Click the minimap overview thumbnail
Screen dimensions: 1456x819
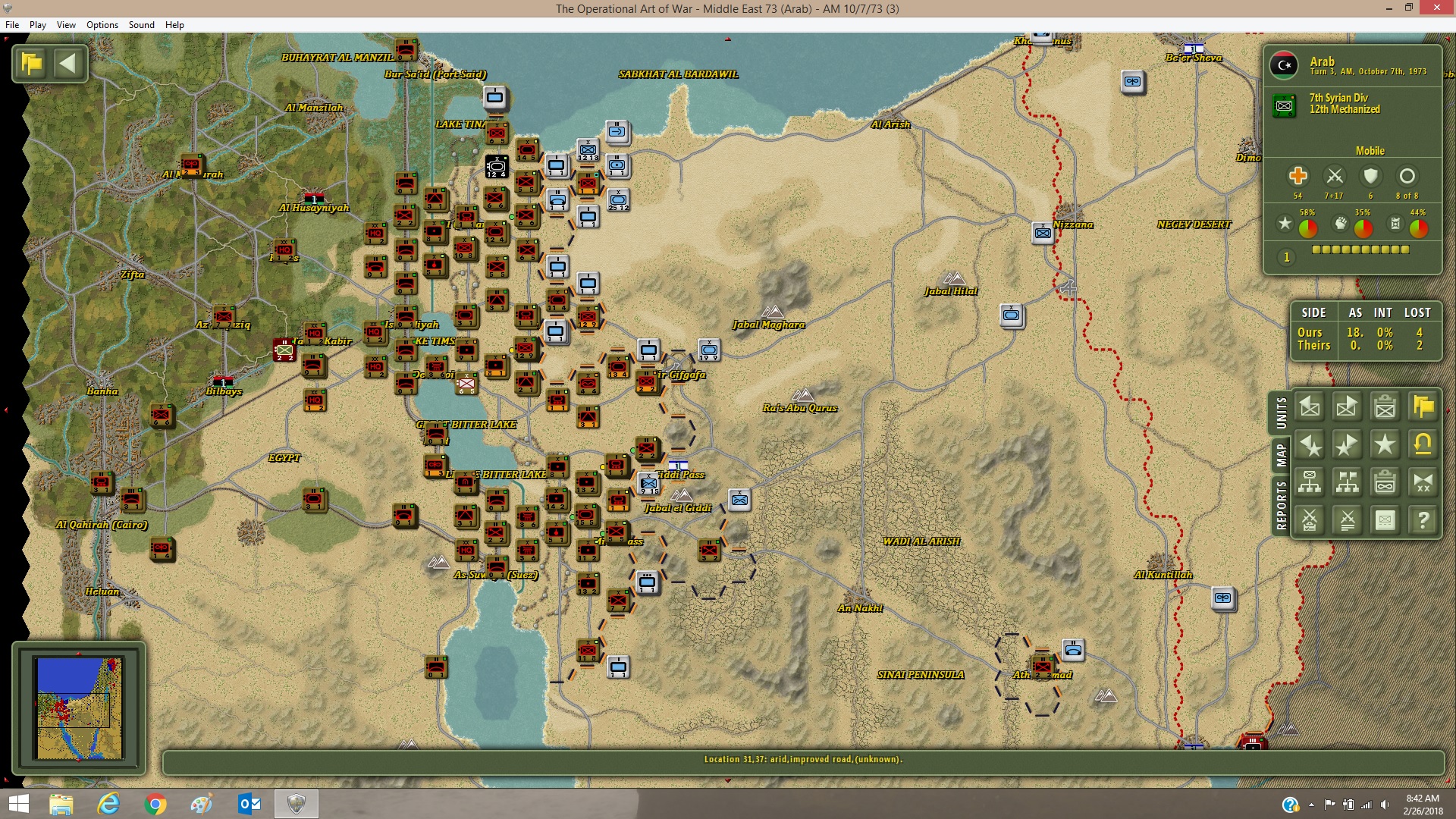tap(79, 708)
